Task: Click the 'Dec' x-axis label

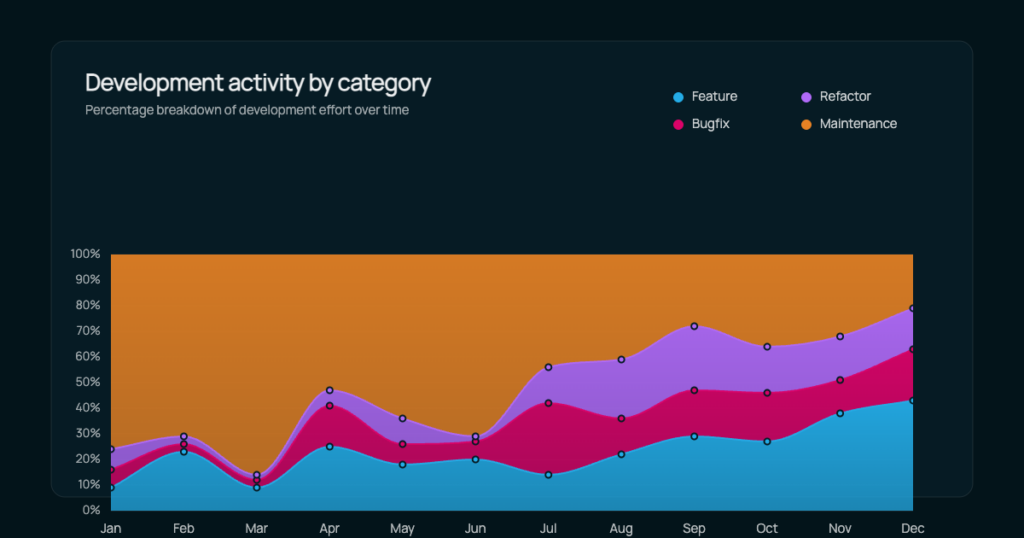Action: (912, 528)
